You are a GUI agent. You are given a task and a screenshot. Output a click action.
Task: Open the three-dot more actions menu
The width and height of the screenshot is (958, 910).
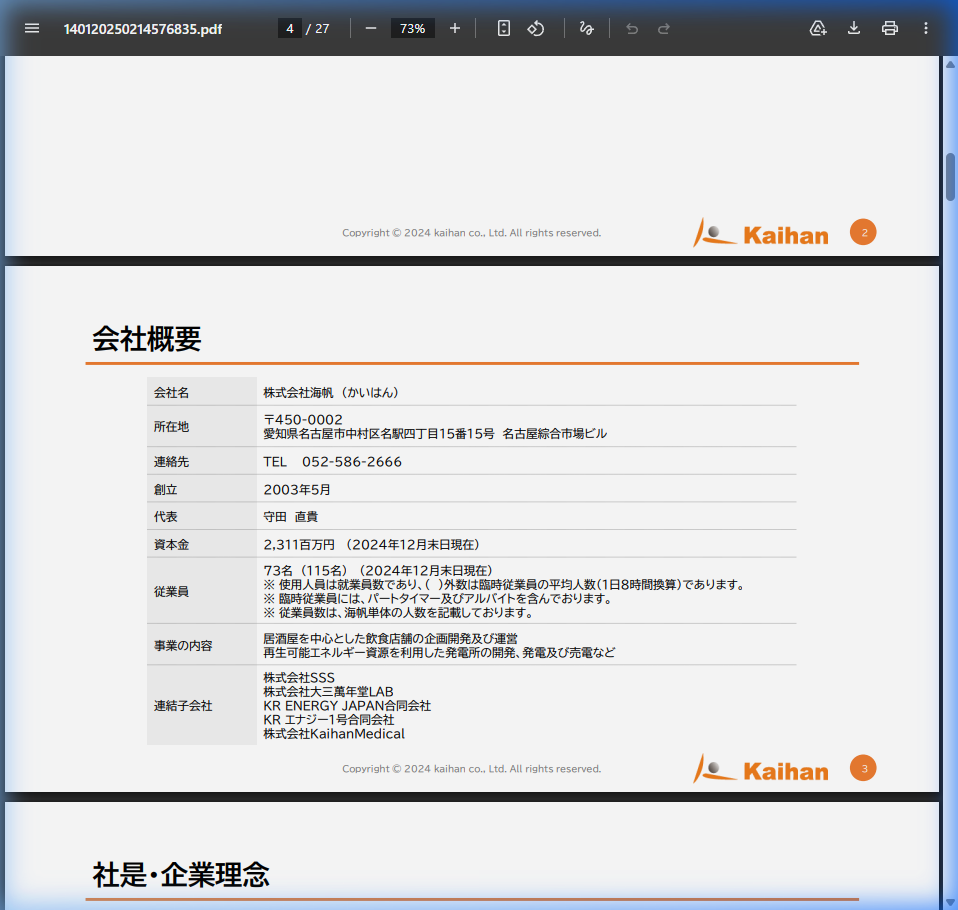click(x=926, y=28)
